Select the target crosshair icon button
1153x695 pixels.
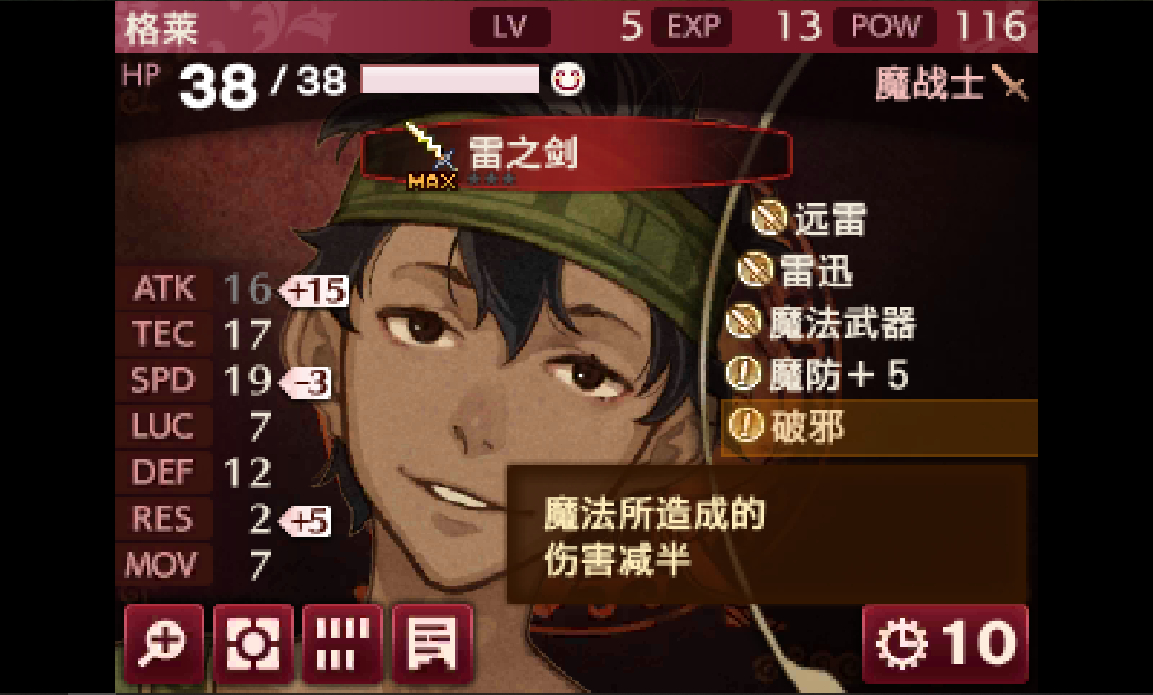coord(253,644)
